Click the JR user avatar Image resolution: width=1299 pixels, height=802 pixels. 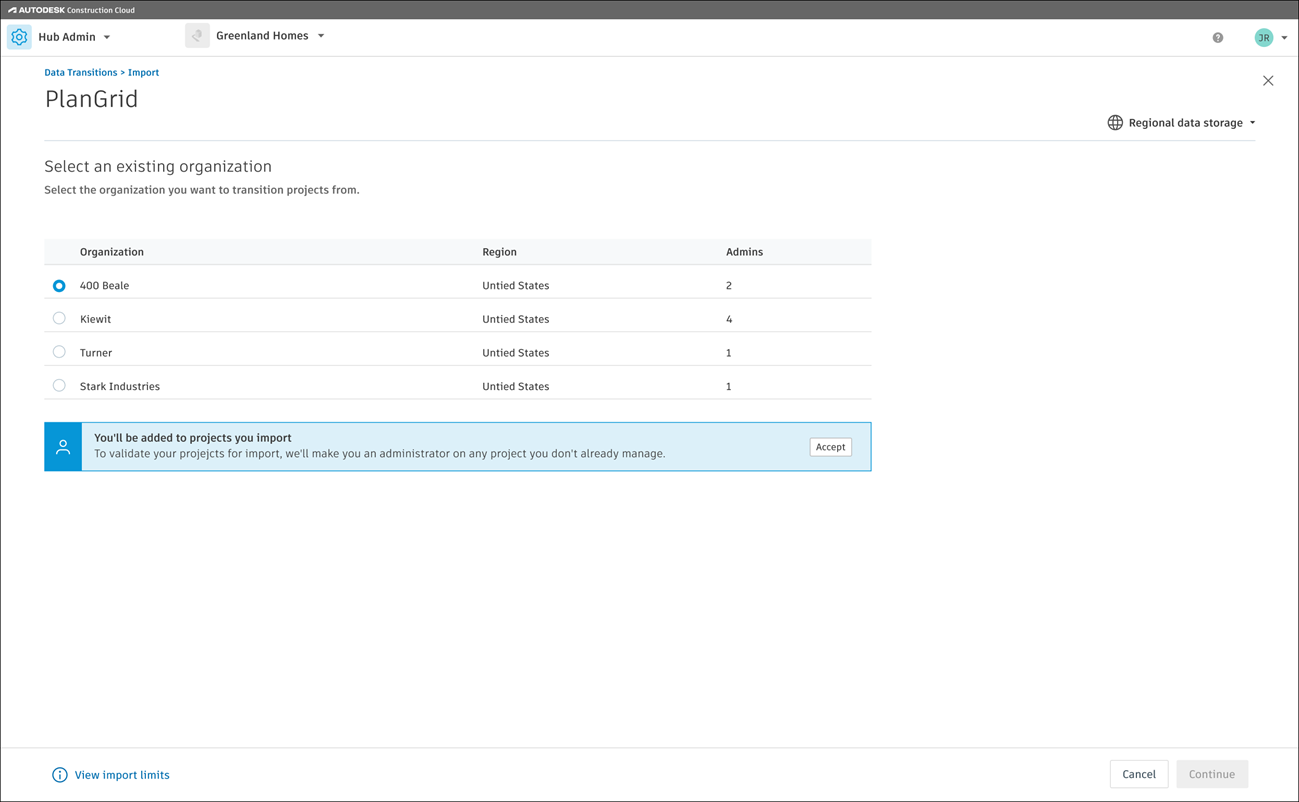(1264, 38)
